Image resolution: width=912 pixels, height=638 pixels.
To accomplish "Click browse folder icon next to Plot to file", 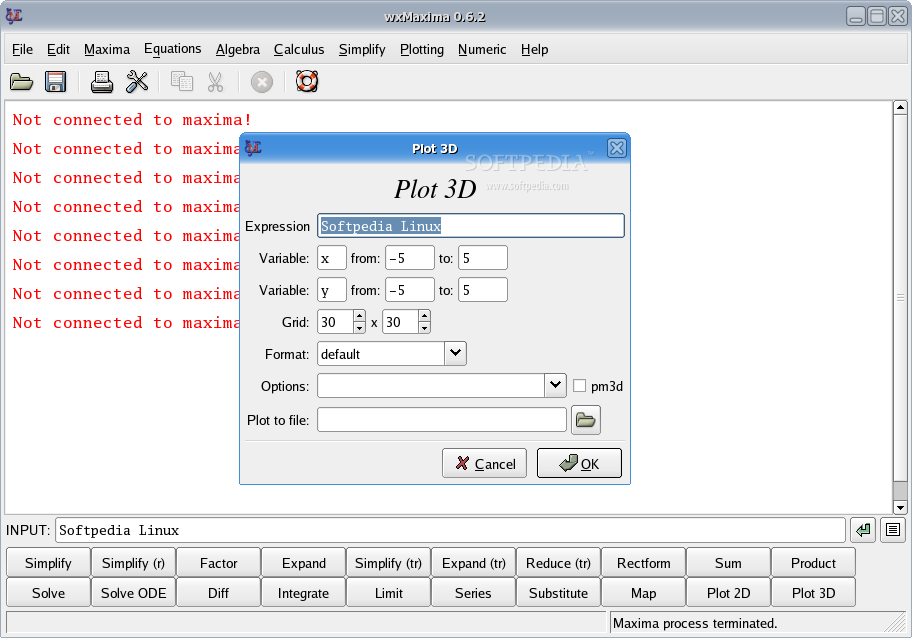I will [x=586, y=420].
